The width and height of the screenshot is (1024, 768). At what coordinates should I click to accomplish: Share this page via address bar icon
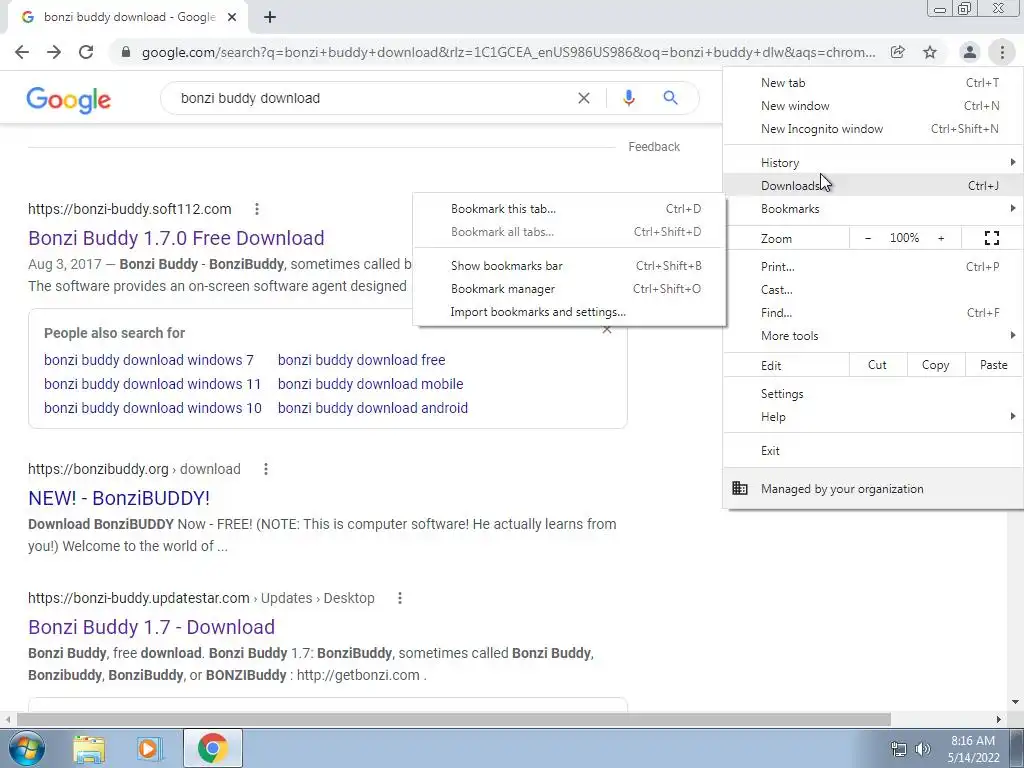point(898,52)
